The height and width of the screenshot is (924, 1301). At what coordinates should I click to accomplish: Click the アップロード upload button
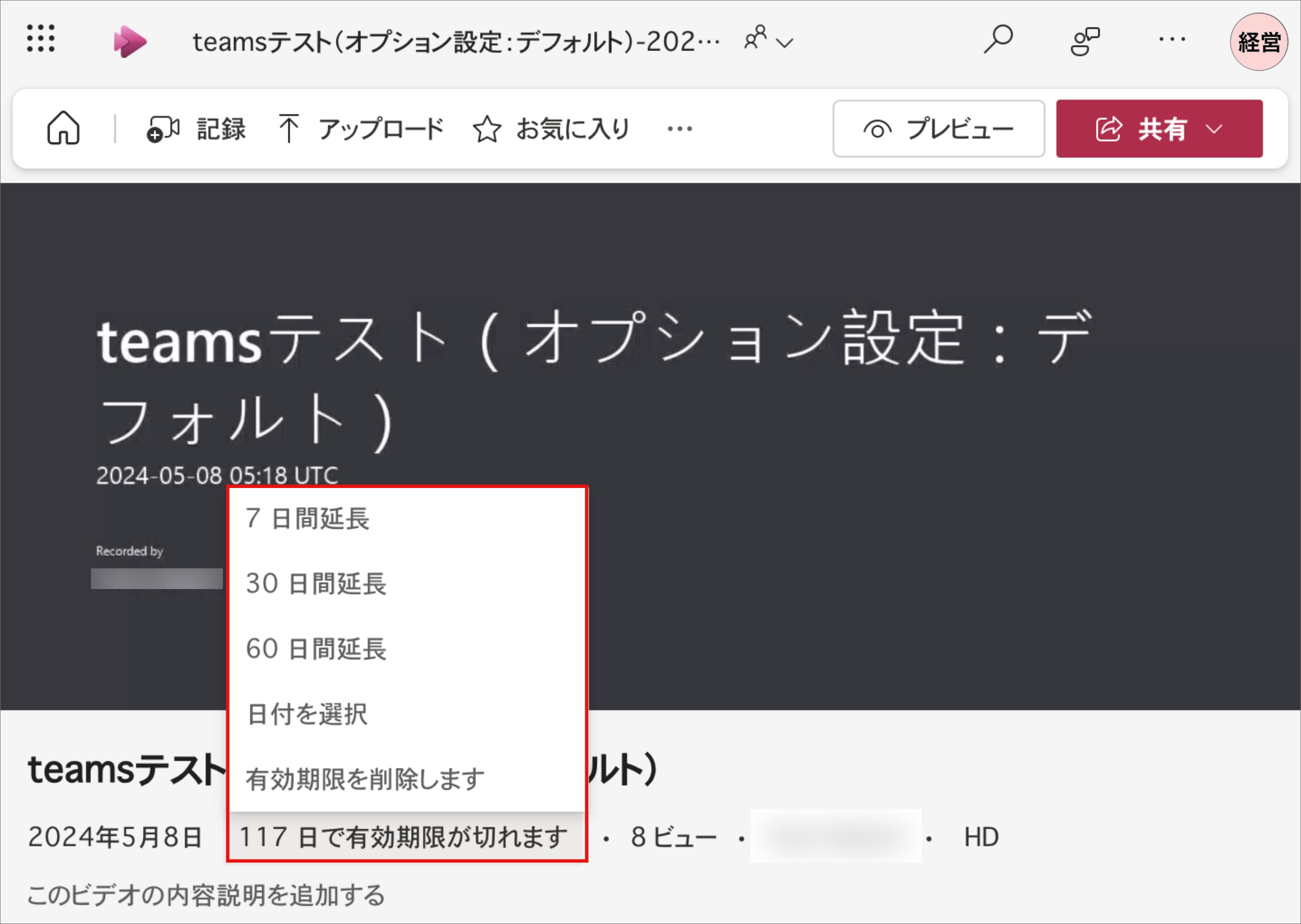(x=361, y=129)
